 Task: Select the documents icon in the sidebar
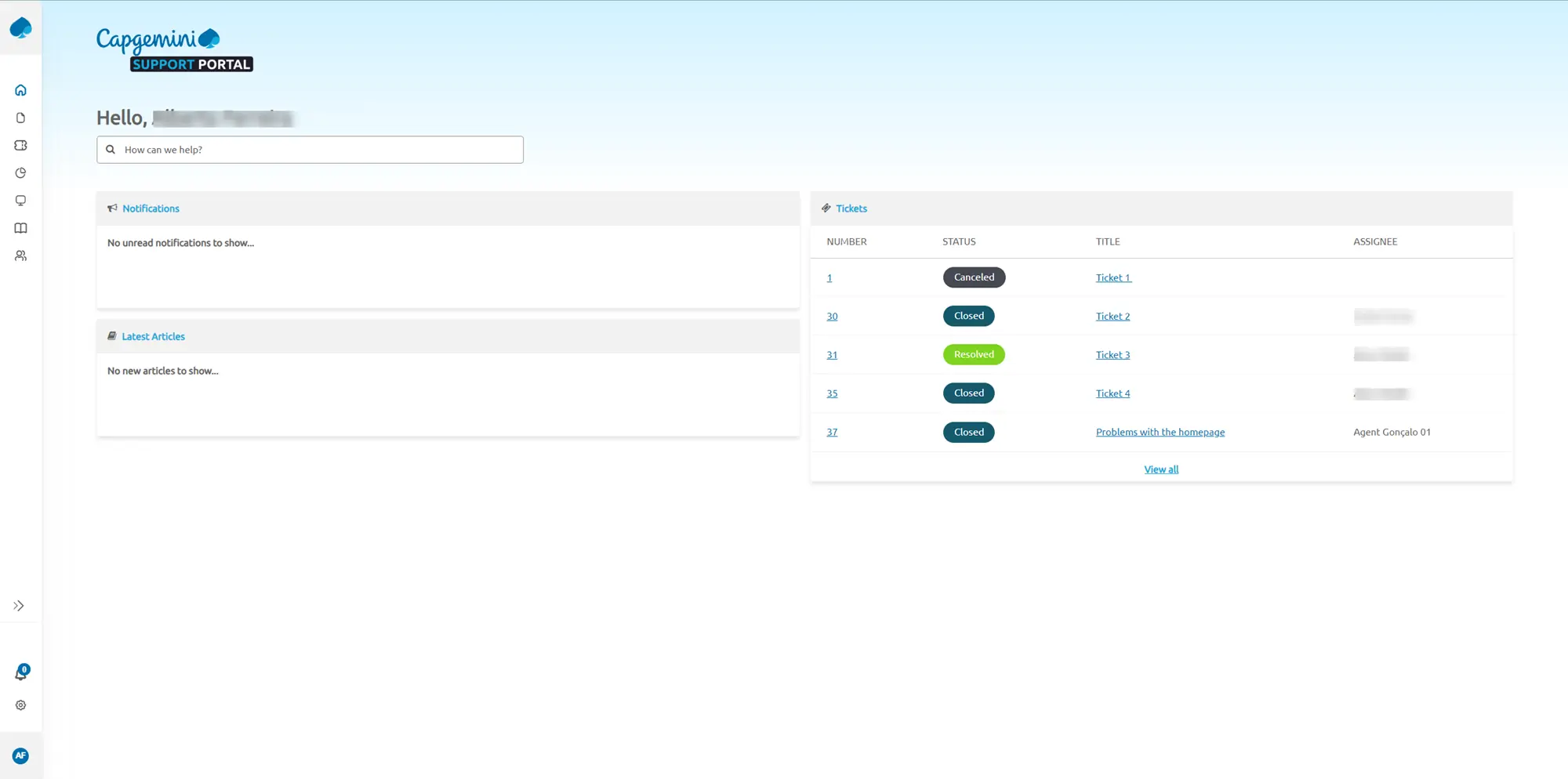coord(20,118)
